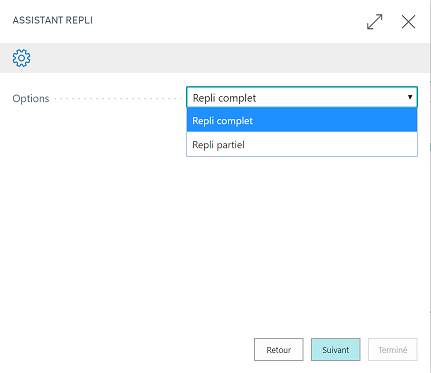Image resolution: width=431 pixels, height=373 pixels.
Task: Go back using the Retour button
Action: 279,349
